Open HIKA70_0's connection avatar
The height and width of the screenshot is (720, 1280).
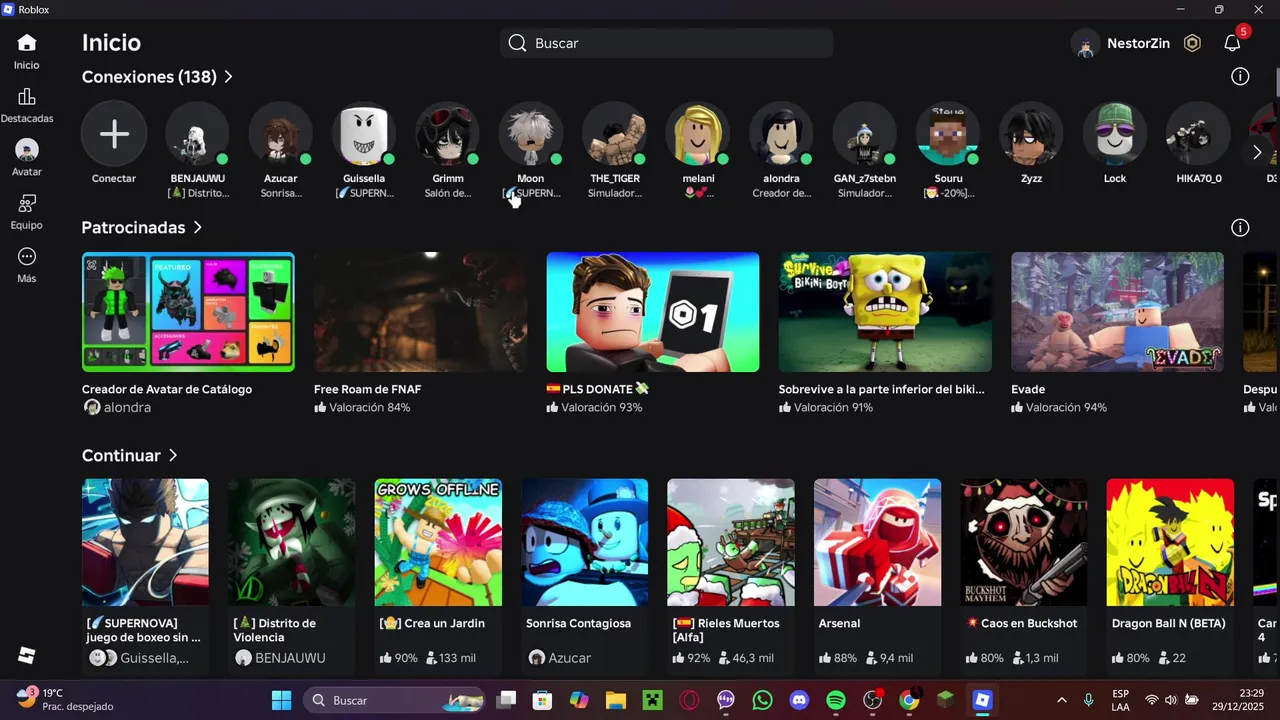1198,134
